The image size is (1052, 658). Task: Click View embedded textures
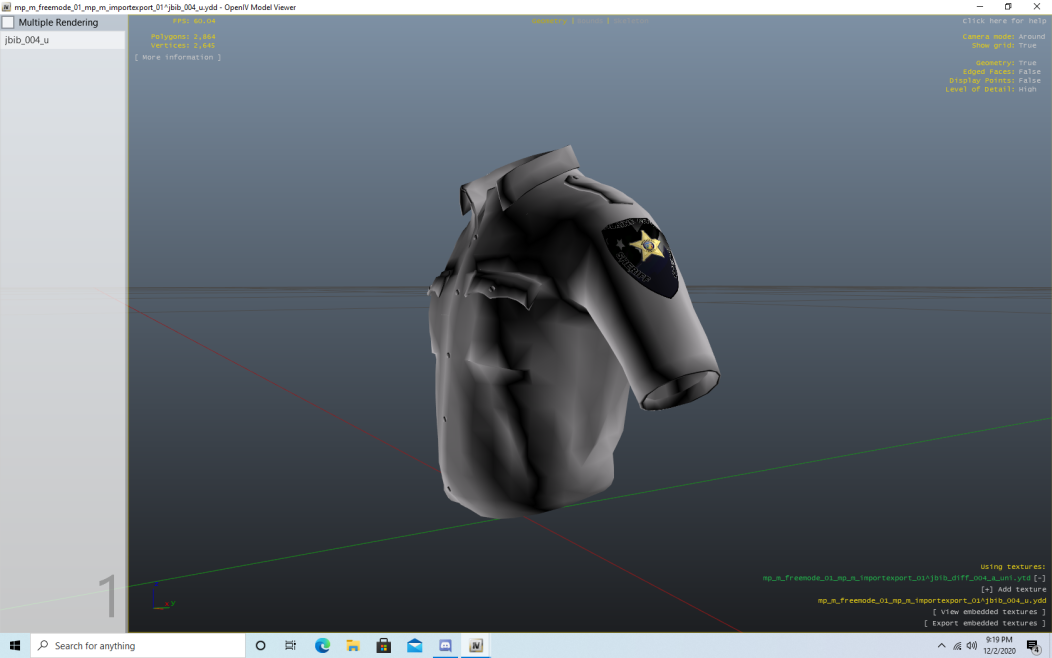tap(989, 612)
